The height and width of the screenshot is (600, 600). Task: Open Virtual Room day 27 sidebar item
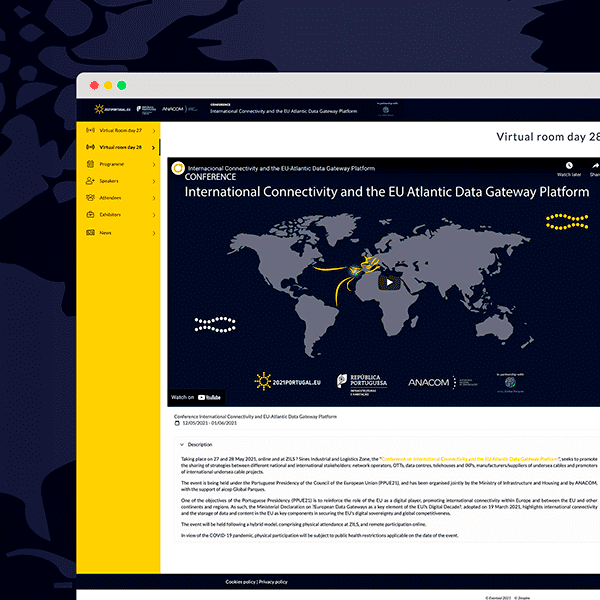click(118, 130)
